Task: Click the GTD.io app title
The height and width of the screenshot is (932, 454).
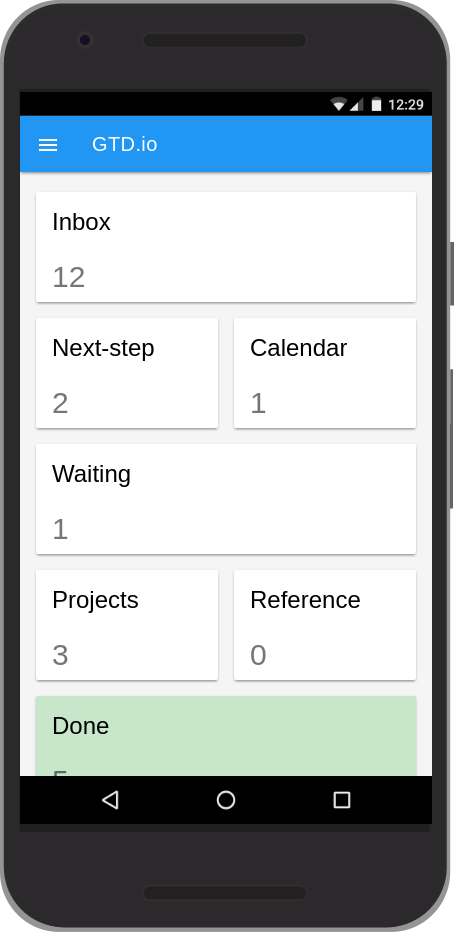Action: point(125,144)
